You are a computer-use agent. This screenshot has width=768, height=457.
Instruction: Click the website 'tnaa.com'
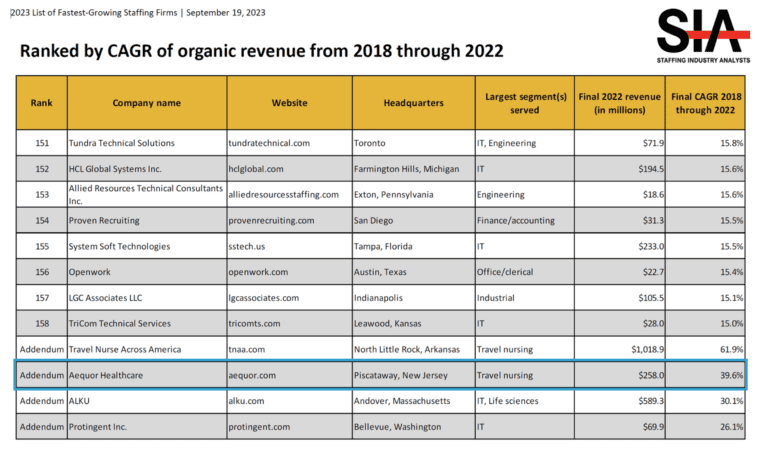[x=246, y=349]
